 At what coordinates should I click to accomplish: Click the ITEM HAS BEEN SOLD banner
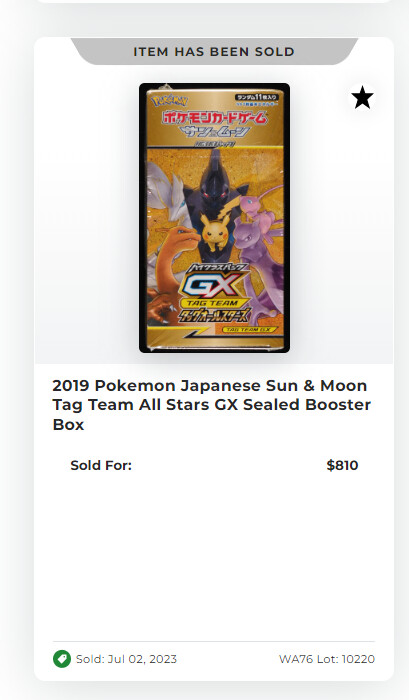pyautogui.click(x=214, y=51)
